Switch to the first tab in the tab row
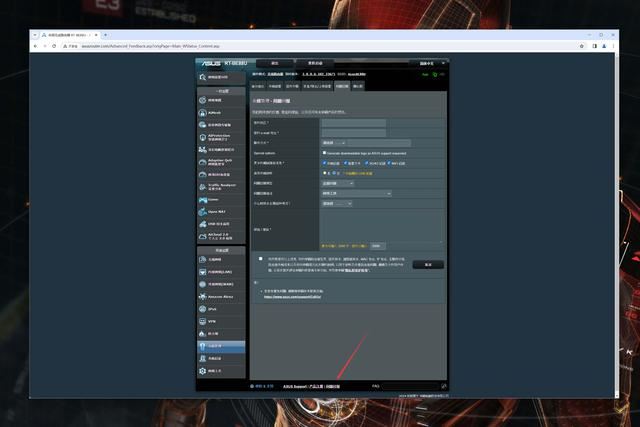The width and height of the screenshot is (640, 427). click(258, 86)
